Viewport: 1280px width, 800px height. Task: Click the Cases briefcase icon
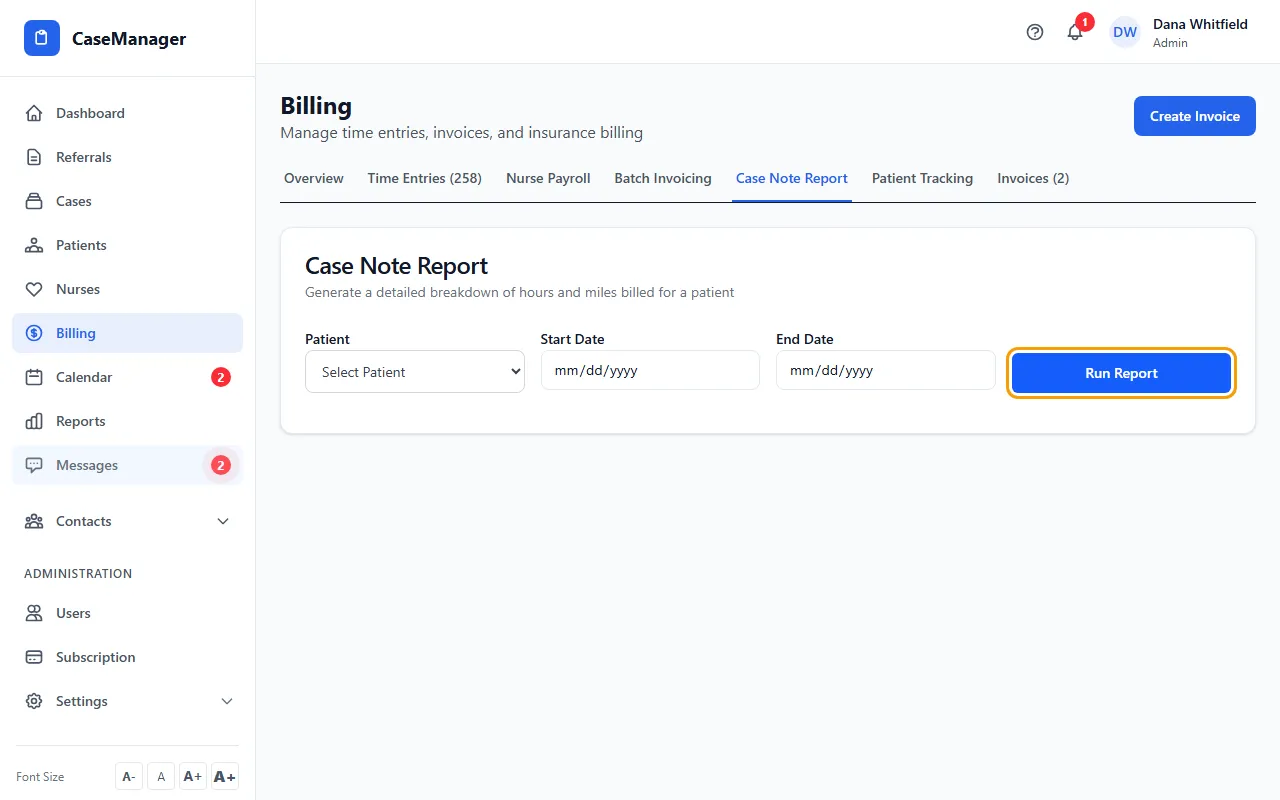point(34,201)
